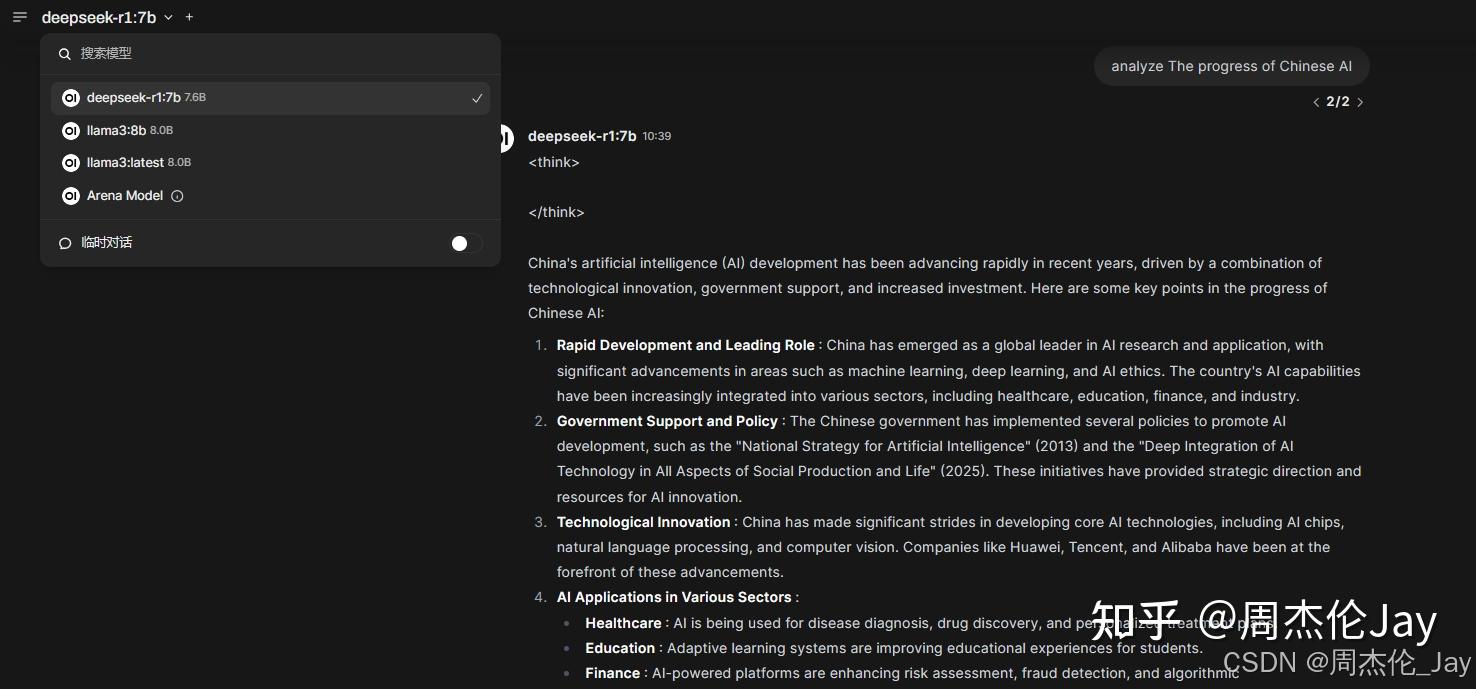Click the Ollama logo beside llama3:latest

[70, 162]
